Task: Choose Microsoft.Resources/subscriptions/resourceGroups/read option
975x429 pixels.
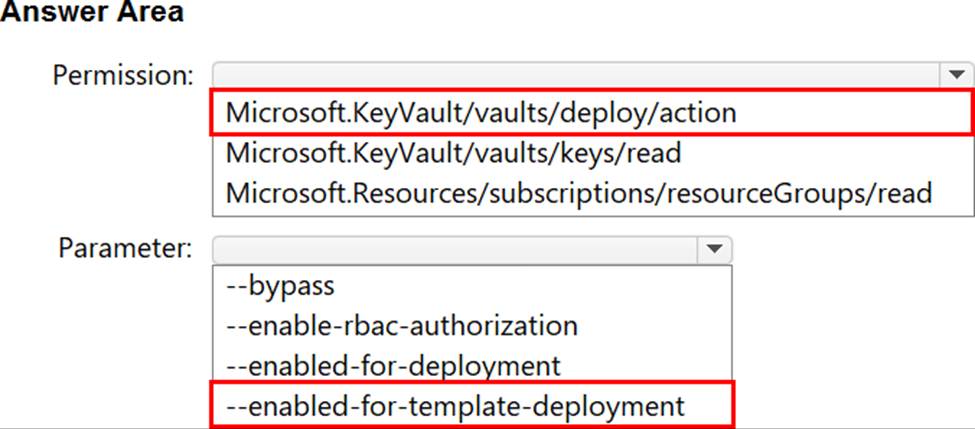Action: click(x=578, y=193)
